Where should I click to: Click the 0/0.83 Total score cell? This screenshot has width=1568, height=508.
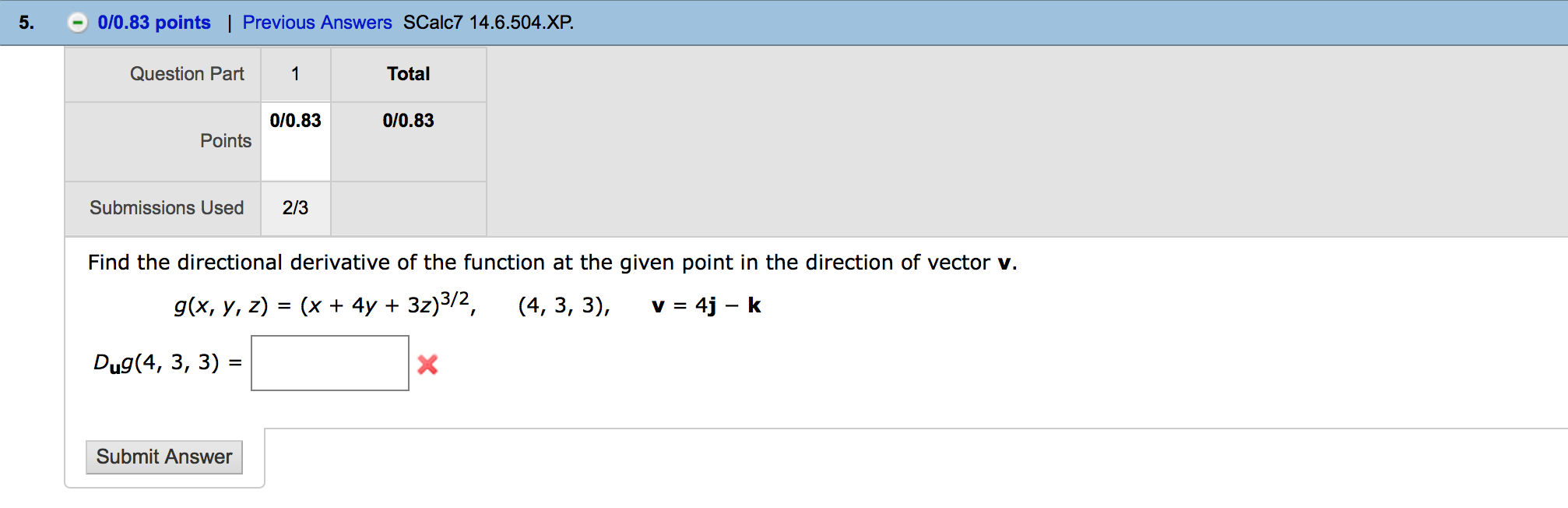coord(407,121)
